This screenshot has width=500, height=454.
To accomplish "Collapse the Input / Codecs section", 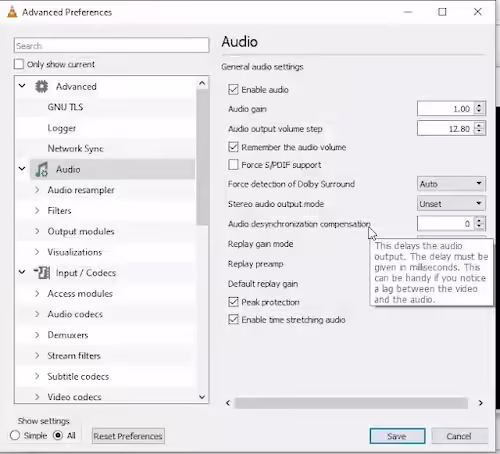I will point(22,272).
